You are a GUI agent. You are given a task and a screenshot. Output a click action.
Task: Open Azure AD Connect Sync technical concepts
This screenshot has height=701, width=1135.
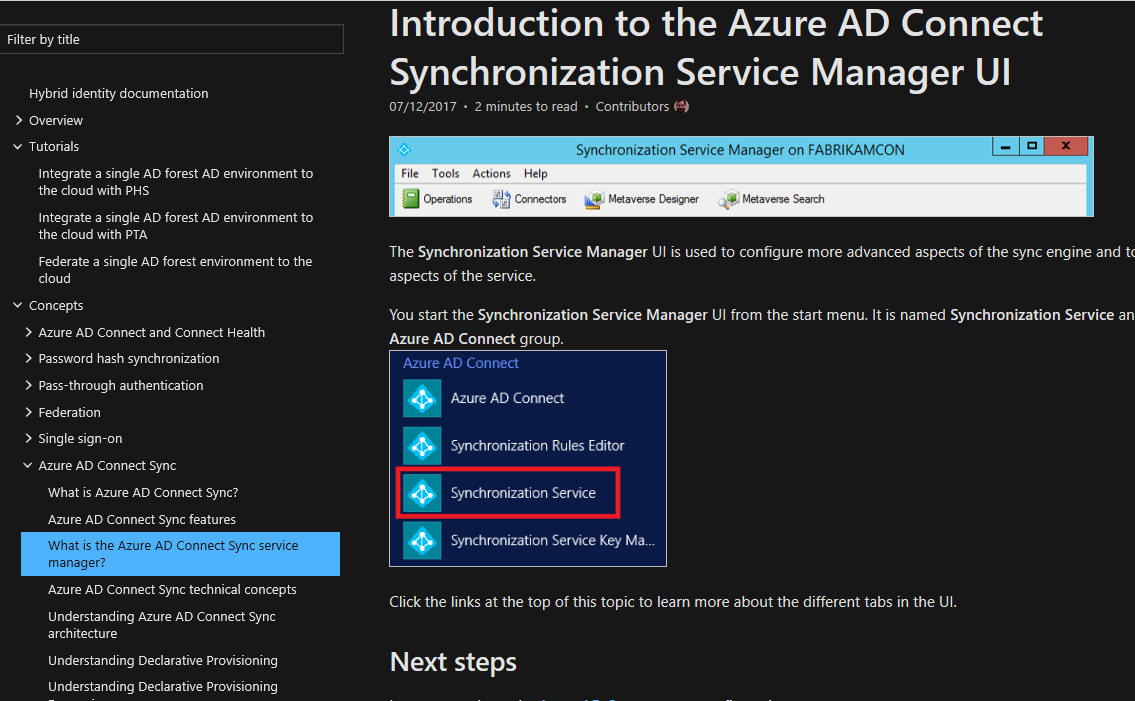tap(171, 589)
